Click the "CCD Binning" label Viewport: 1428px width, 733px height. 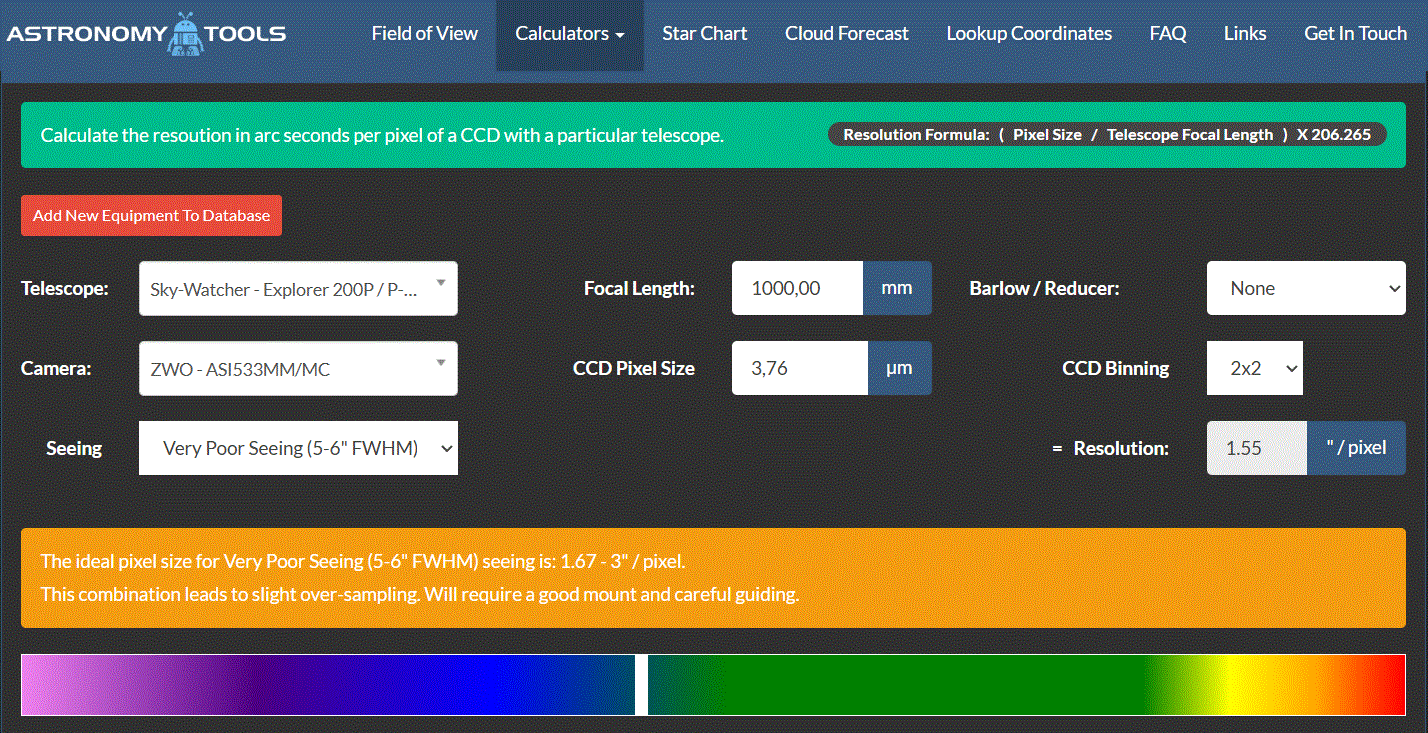click(x=1115, y=368)
